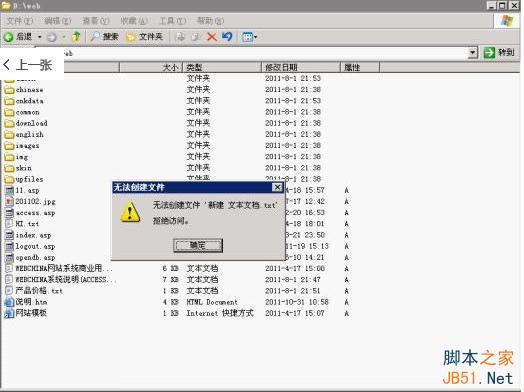Image resolution: width=524 pixels, height=392 pixels.
Task: Select the images folder icon
Action: point(9,146)
